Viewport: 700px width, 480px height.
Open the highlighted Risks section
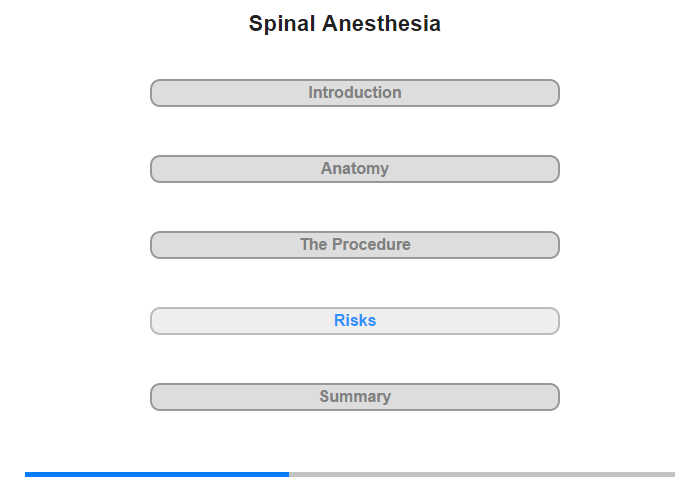pos(355,321)
